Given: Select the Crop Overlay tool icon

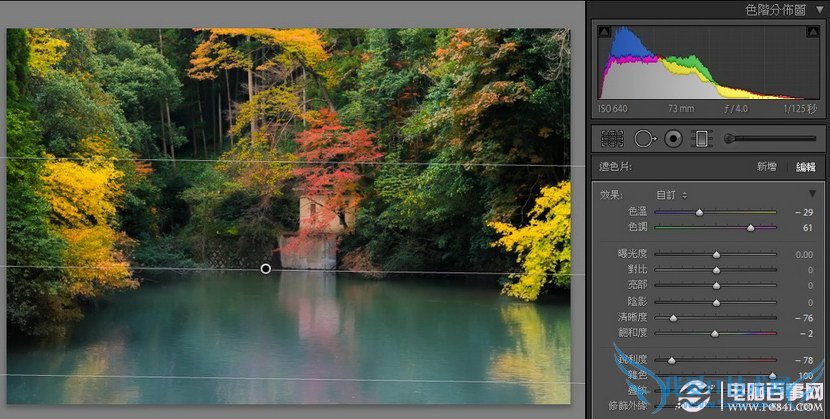Looking at the screenshot, I should [612, 139].
